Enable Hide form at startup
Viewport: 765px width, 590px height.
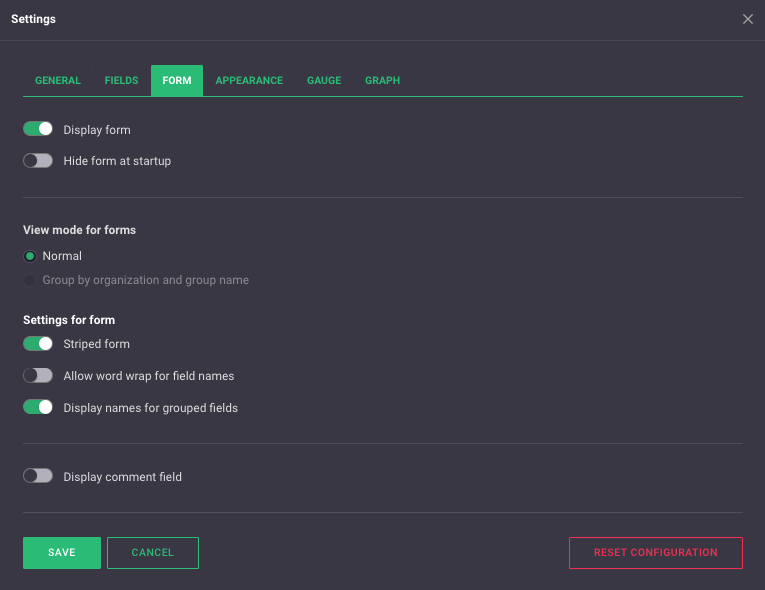[x=38, y=161]
